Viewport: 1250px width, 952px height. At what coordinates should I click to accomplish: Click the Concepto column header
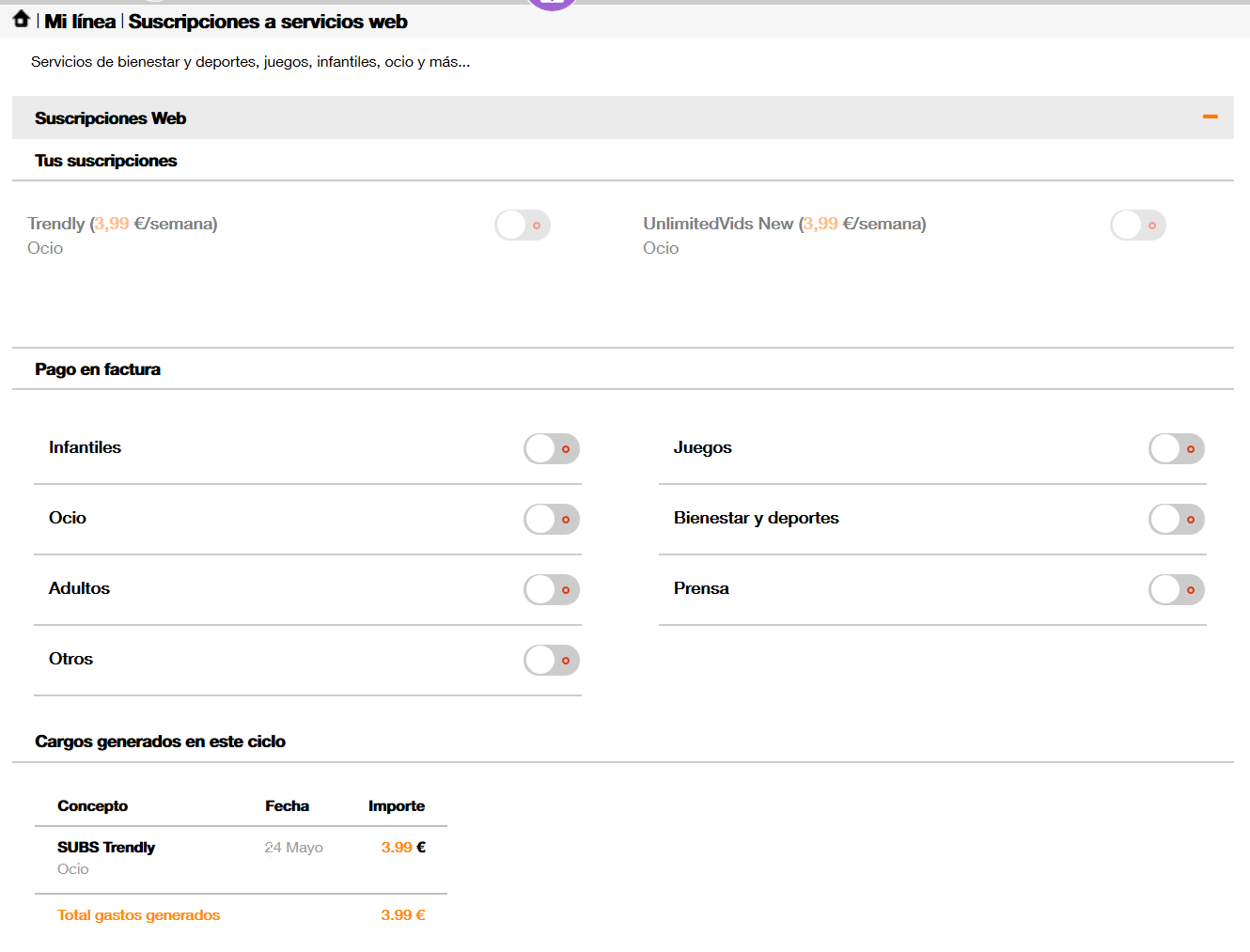[x=92, y=806]
